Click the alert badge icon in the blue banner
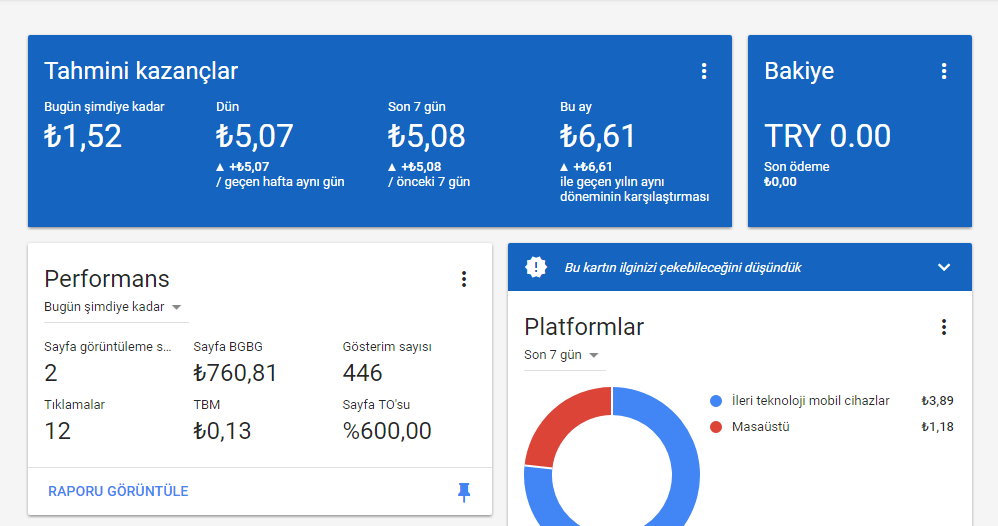The width and height of the screenshot is (998, 526). point(536,267)
